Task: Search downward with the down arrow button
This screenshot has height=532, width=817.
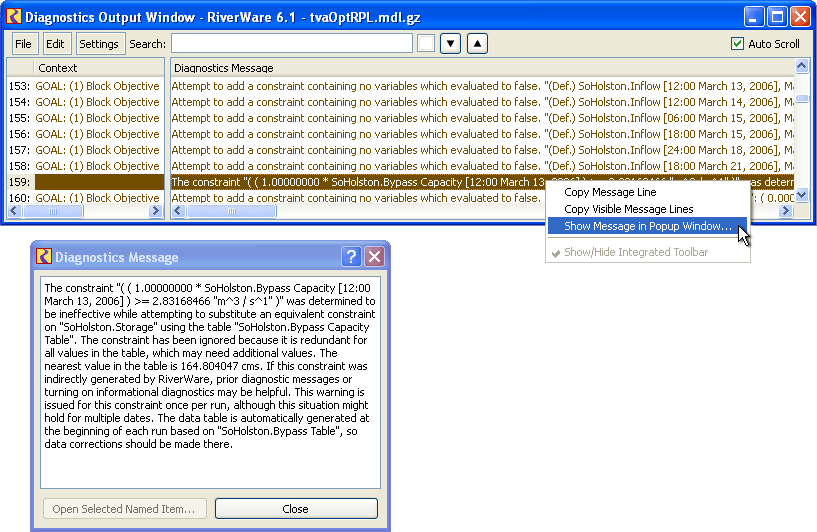Action: pyautogui.click(x=451, y=43)
